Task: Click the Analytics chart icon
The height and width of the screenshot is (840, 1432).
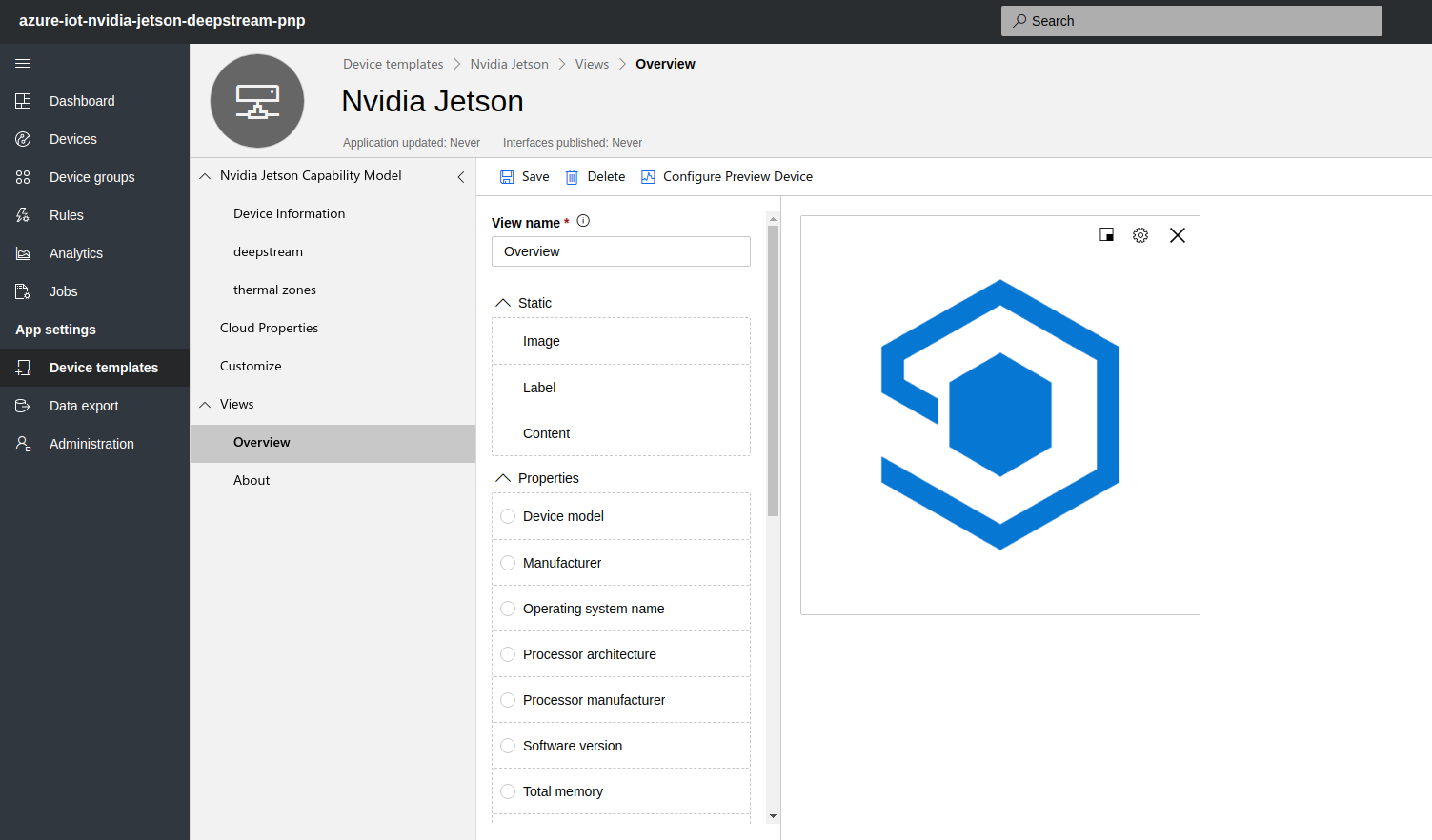Action: pyautogui.click(x=23, y=253)
